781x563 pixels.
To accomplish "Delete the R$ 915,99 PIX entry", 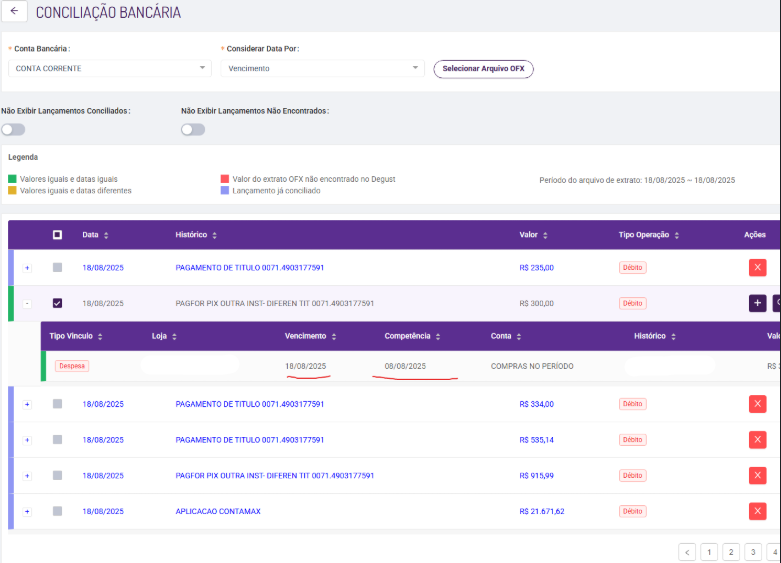I will (x=757, y=476).
